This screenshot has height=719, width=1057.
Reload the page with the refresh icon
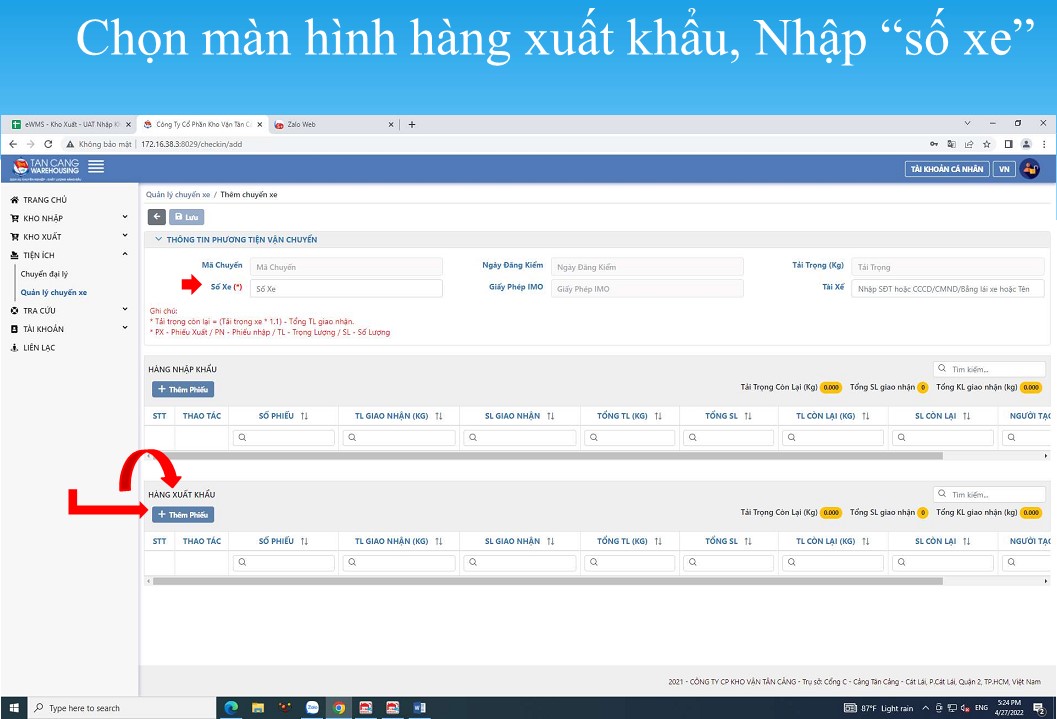pos(47,144)
